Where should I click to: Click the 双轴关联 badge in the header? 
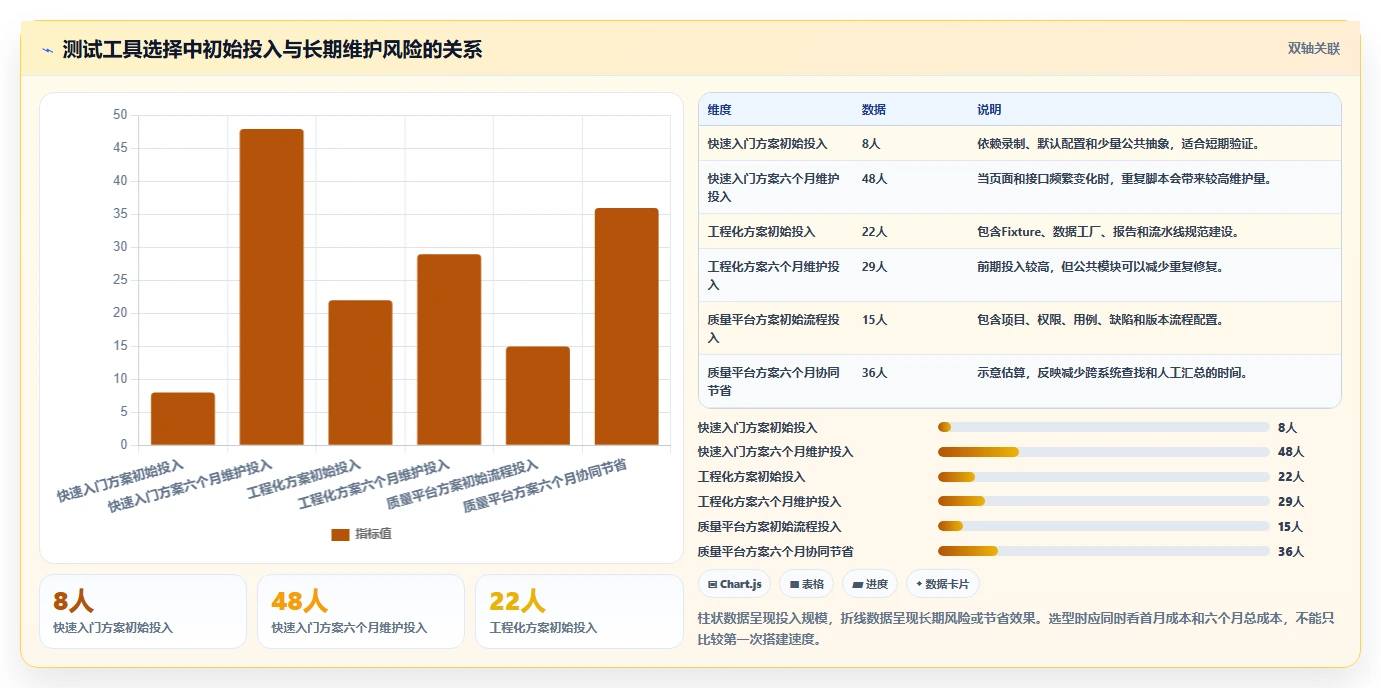tap(1313, 49)
